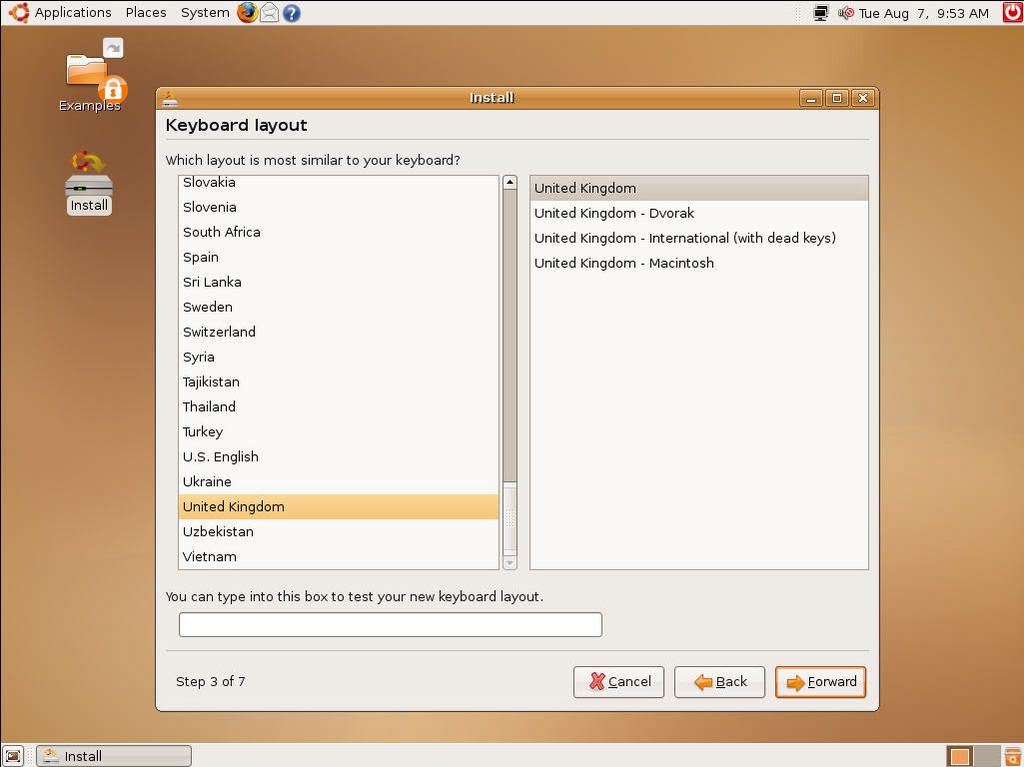Select Slovakia in the layout list
Image resolution: width=1024 pixels, height=767 pixels.
click(x=338, y=183)
